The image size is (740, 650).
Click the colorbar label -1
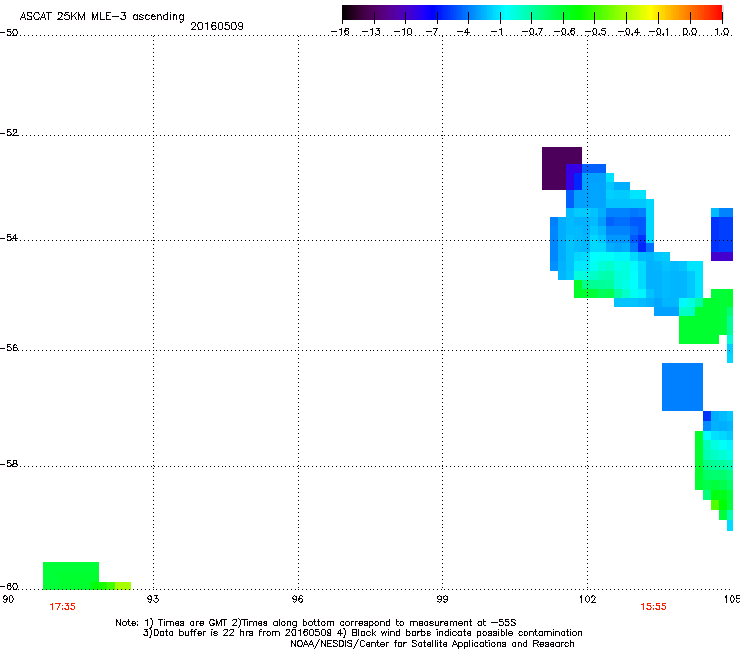[x=496, y=32]
